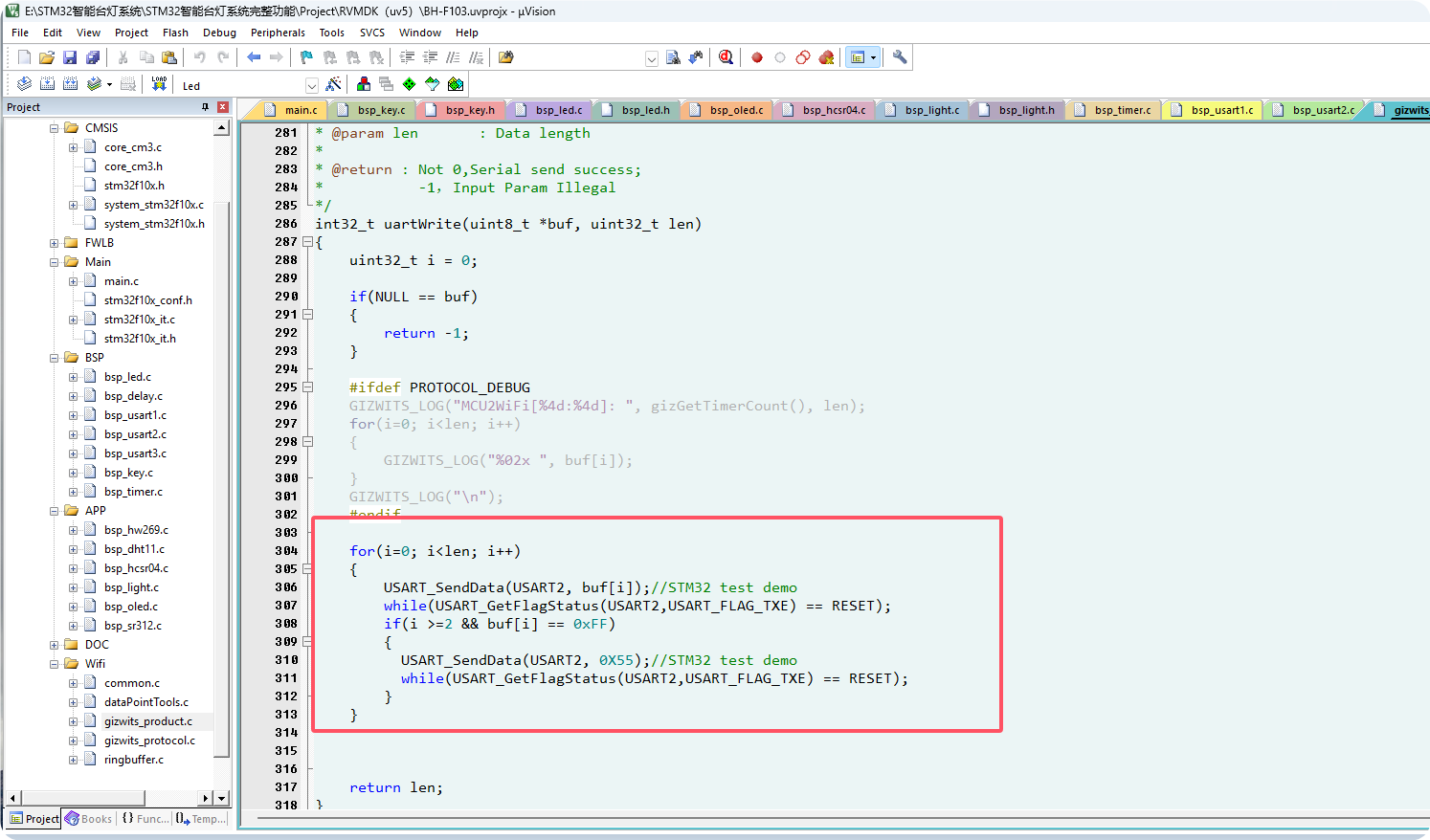Open the Led target dropdown
1430x840 pixels.
[x=311, y=85]
